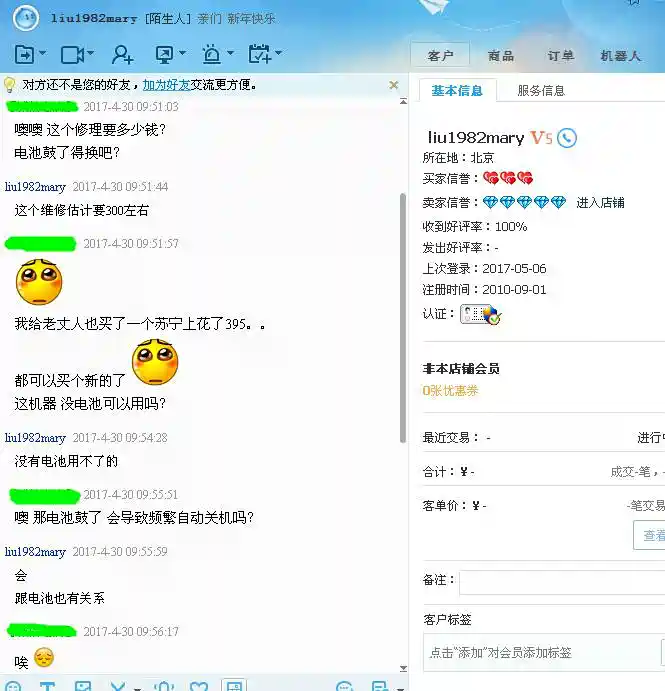Click the 加为好友 link

pyautogui.click(x=166, y=85)
